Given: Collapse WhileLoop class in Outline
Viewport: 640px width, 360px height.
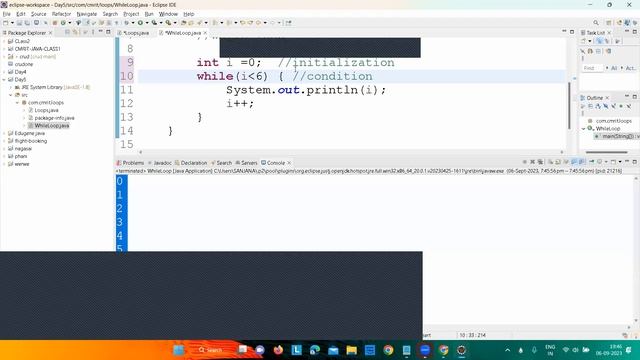Looking at the screenshot, I should click(583, 129).
